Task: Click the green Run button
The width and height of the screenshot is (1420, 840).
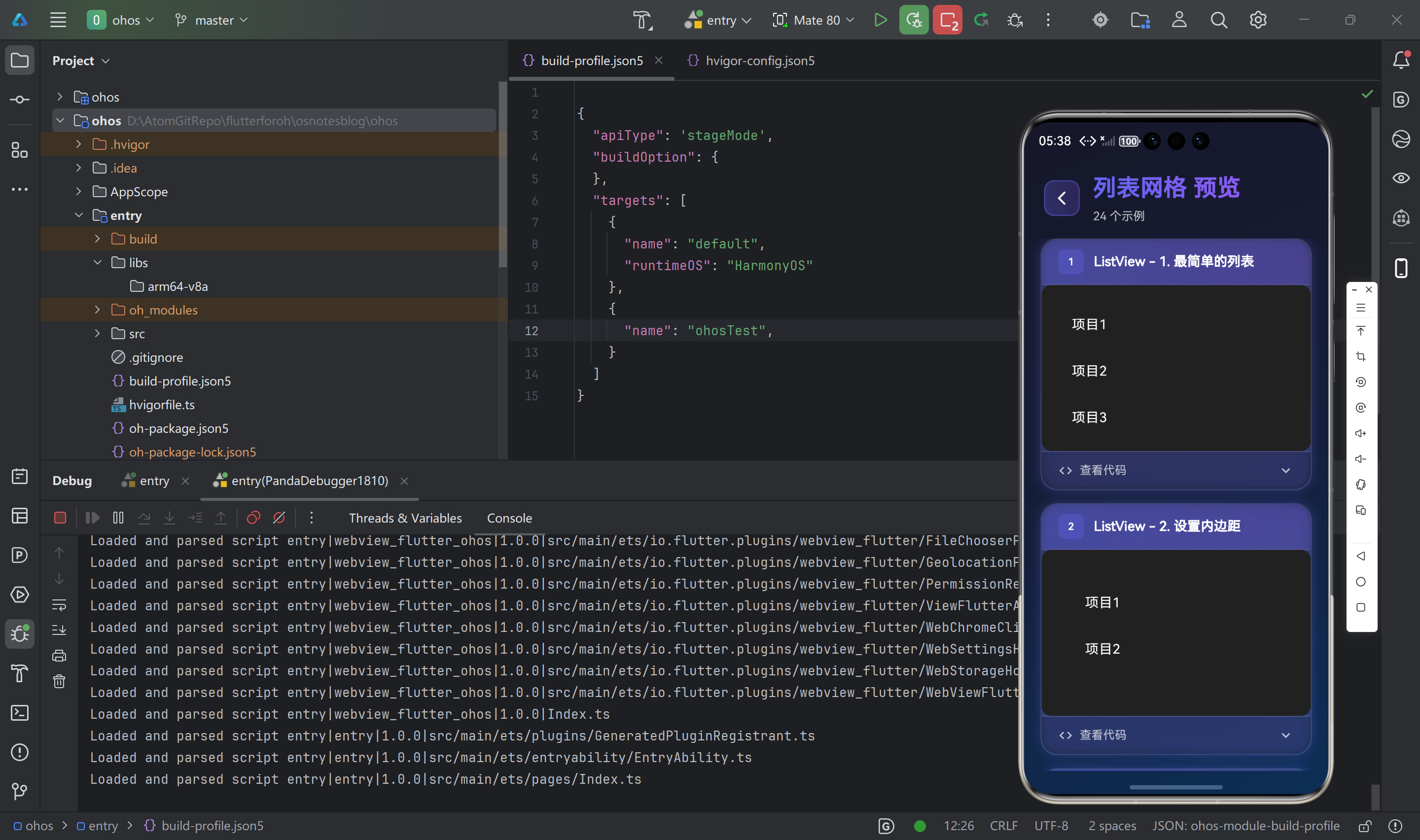Action: (880, 20)
